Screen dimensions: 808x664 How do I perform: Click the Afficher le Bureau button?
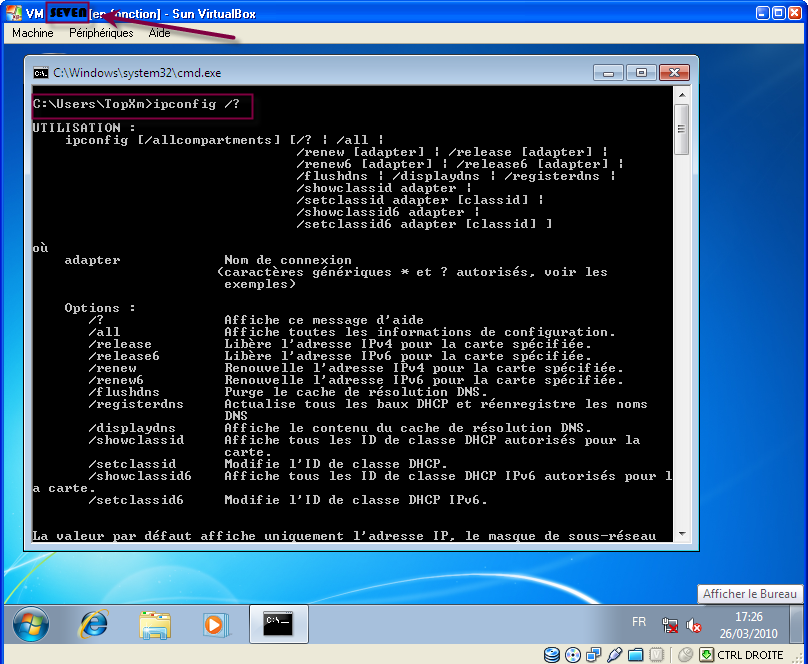(749, 594)
